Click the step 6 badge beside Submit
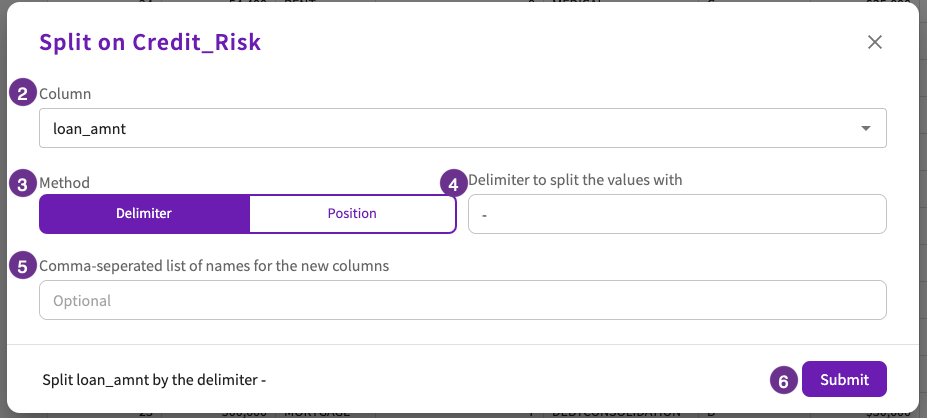This screenshot has height=418, width=927. pos(783,381)
